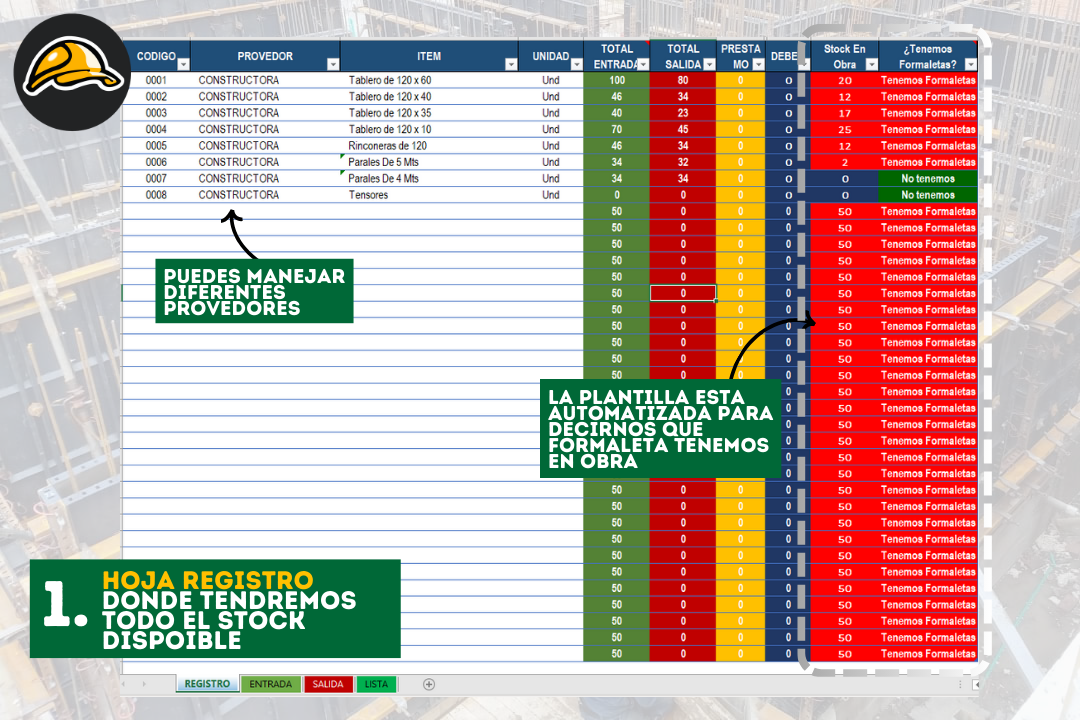Select the 'Tablero de 120 x 10' cell

tap(429, 130)
